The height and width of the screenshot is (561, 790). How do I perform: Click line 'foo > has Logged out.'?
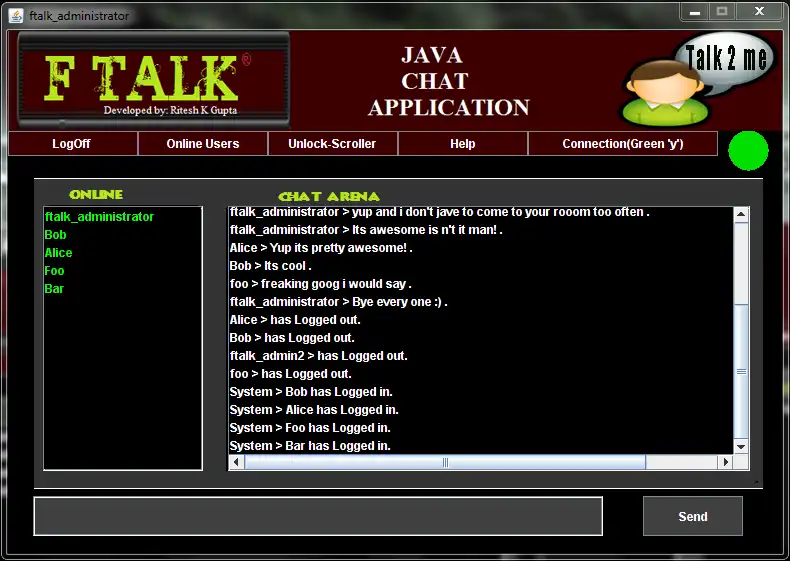click(x=291, y=374)
